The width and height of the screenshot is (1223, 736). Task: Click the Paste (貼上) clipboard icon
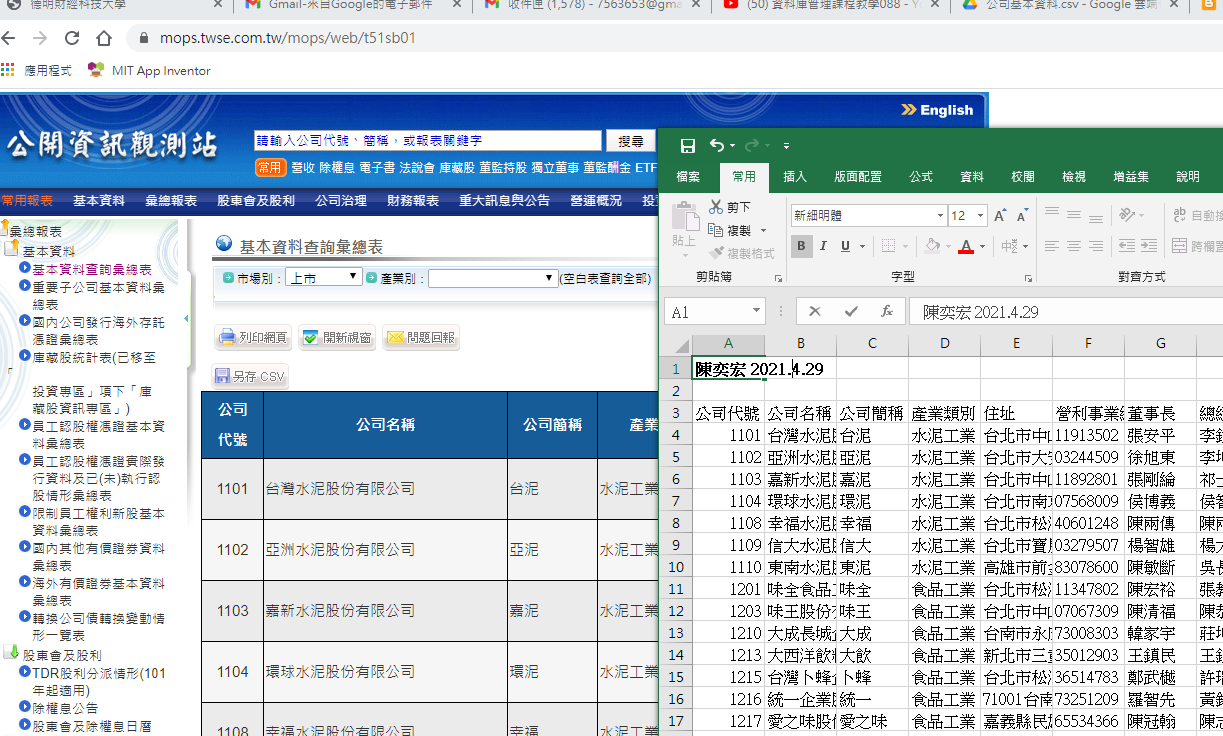tap(685, 216)
